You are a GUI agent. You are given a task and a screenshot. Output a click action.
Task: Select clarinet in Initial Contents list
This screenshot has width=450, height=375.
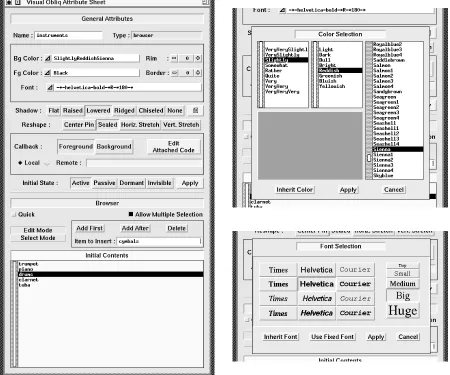[111, 280]
